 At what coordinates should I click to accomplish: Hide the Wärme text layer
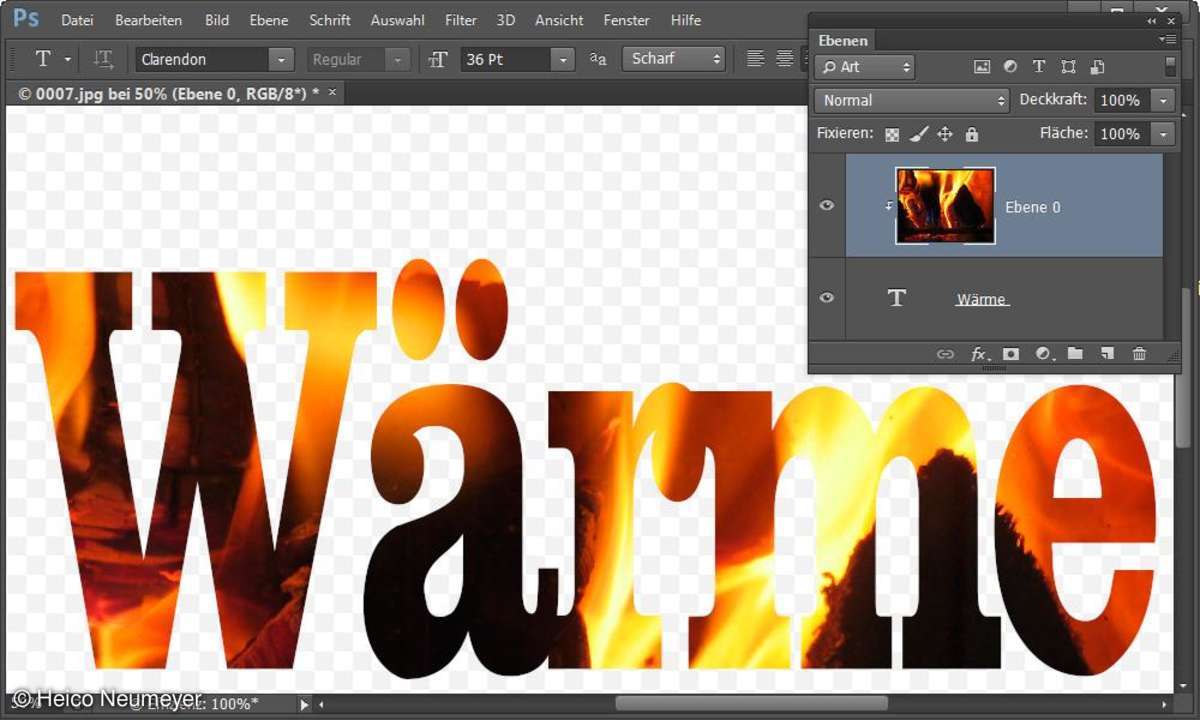[827, 298]
